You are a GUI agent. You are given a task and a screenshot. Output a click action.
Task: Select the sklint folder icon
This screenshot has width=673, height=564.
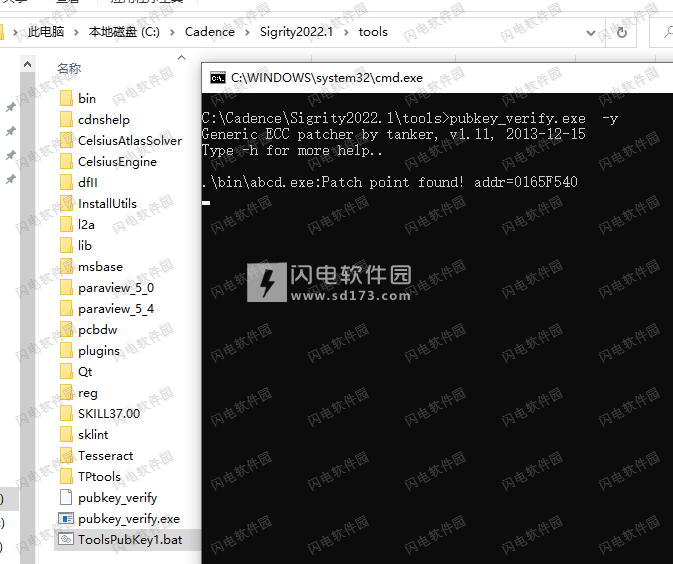click(x=66, y=435)
